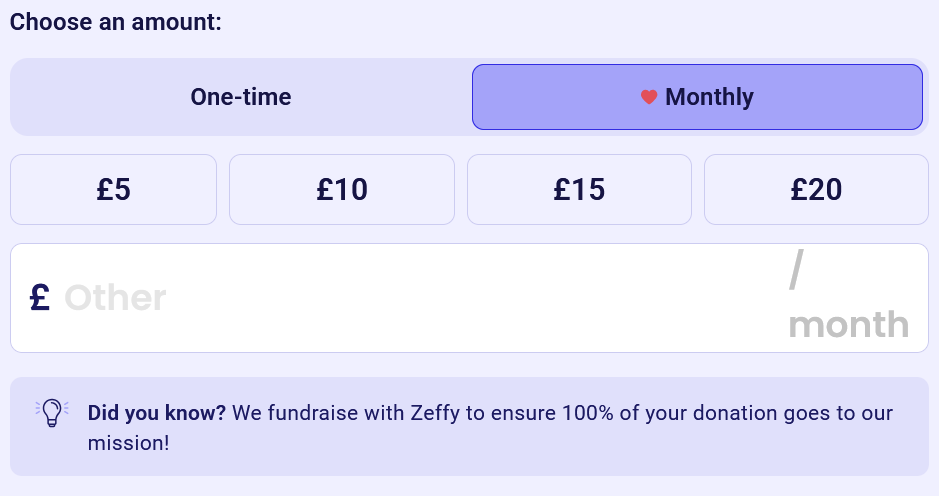Switch to One-time donation
Screen dimensions: 939x496
pyautogui.click(x=241, y=97)
